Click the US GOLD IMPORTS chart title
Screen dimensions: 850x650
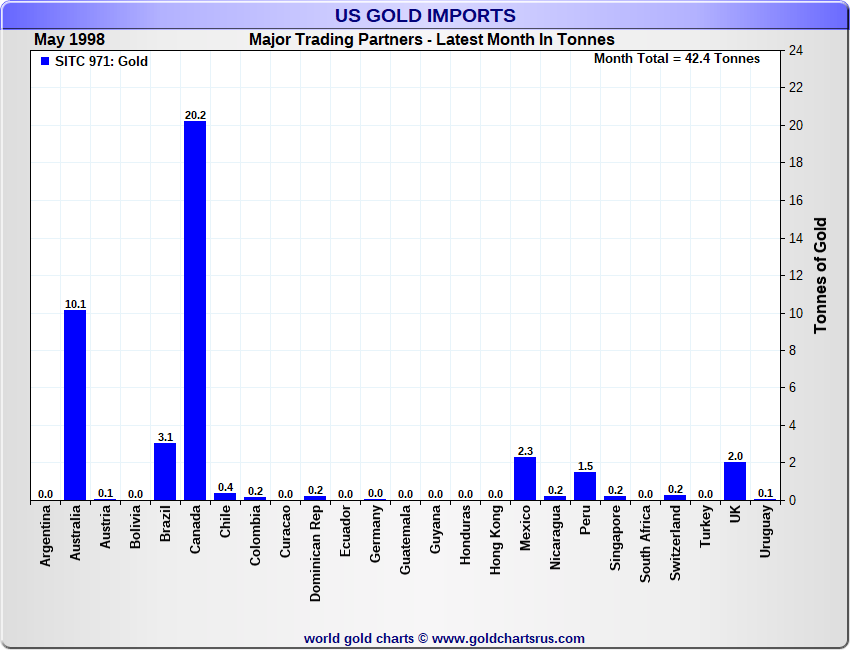tap(425, 16)
